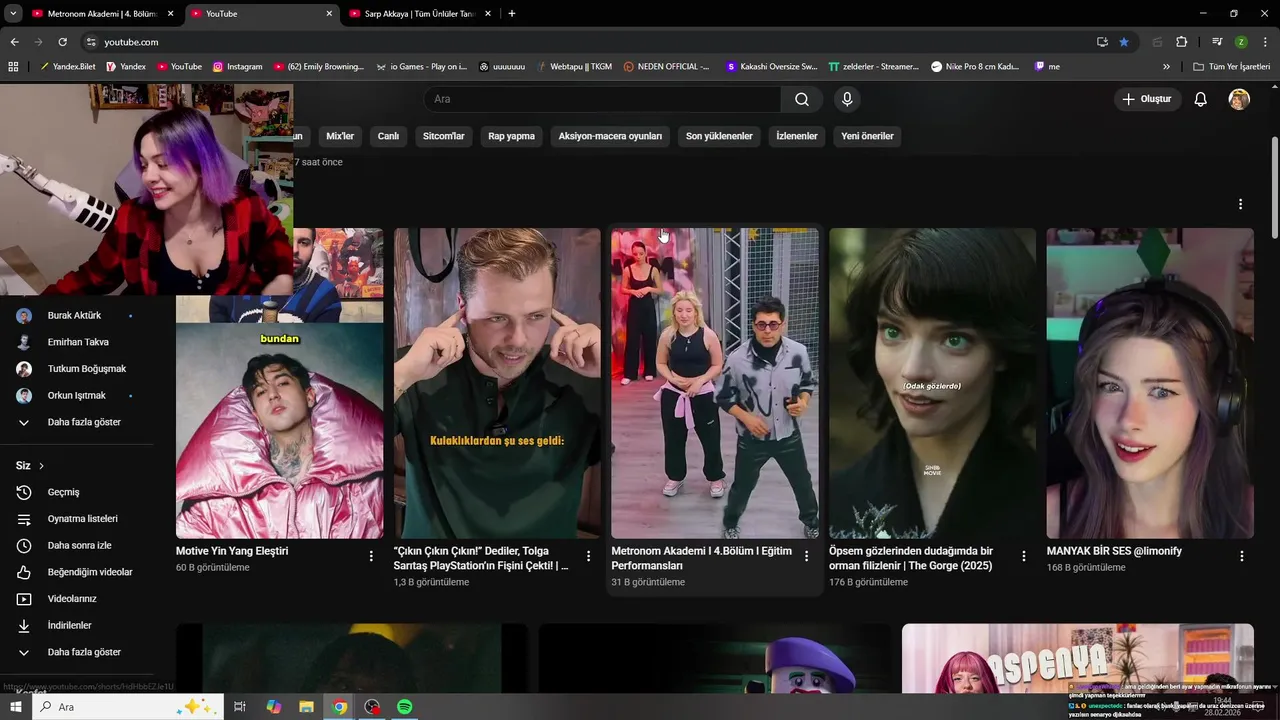1280x720 pixels.
Task: Click the Windows taskbar search box
Action: (127, 707)
